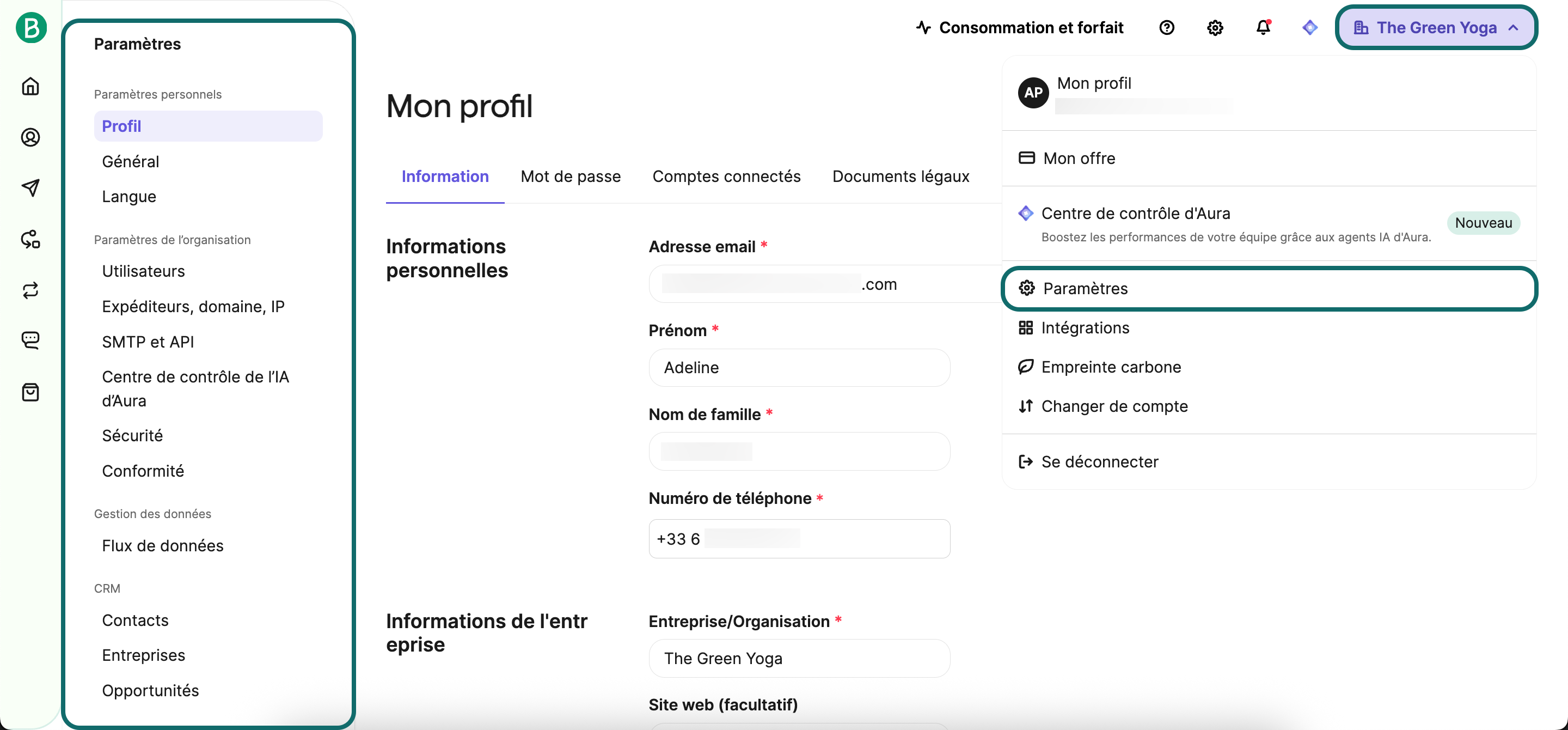Open the Conversations chat icon
Screen dimensions: 1568x730
tap(30, 340)
